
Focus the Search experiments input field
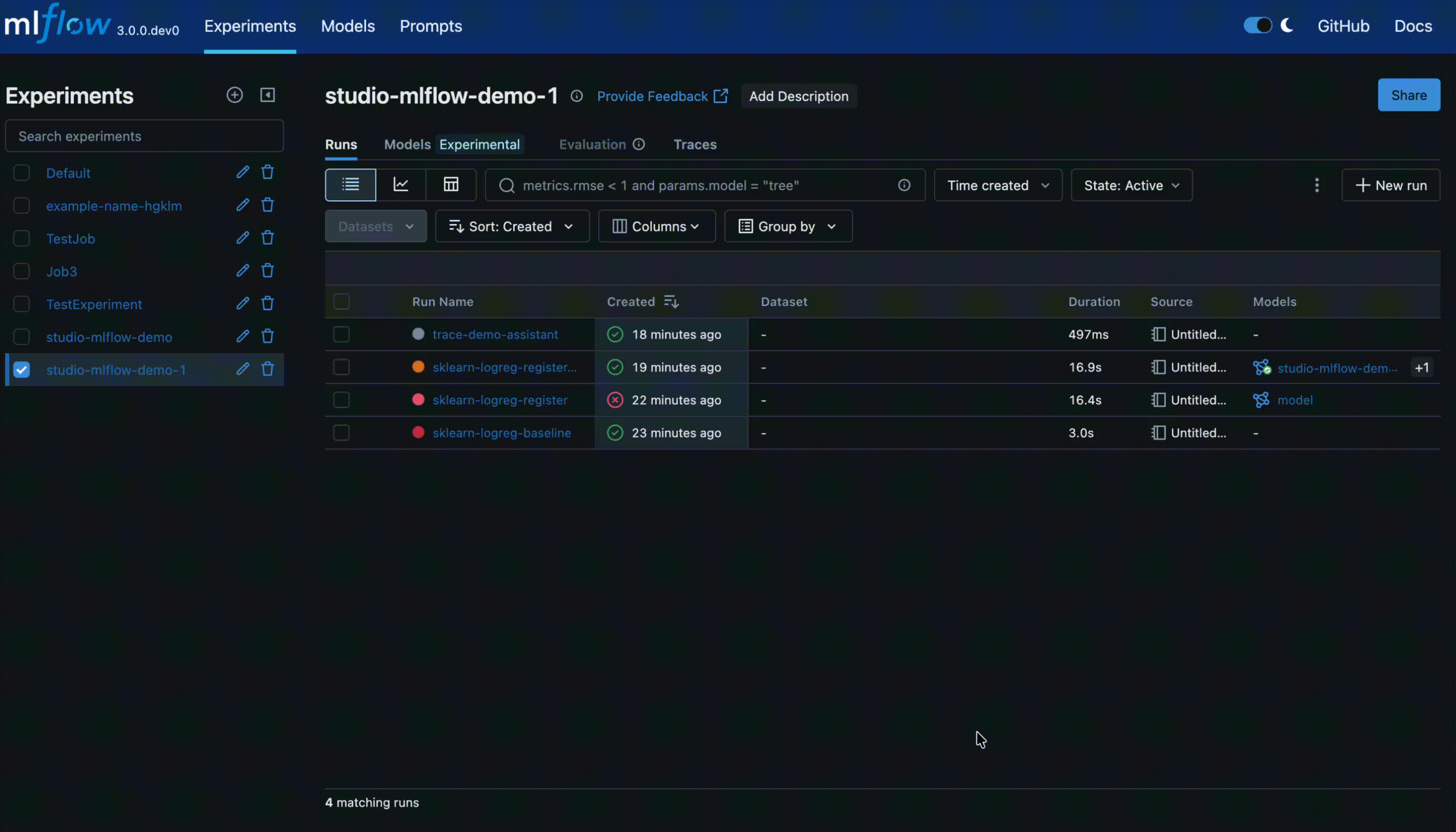pos(145,136)
